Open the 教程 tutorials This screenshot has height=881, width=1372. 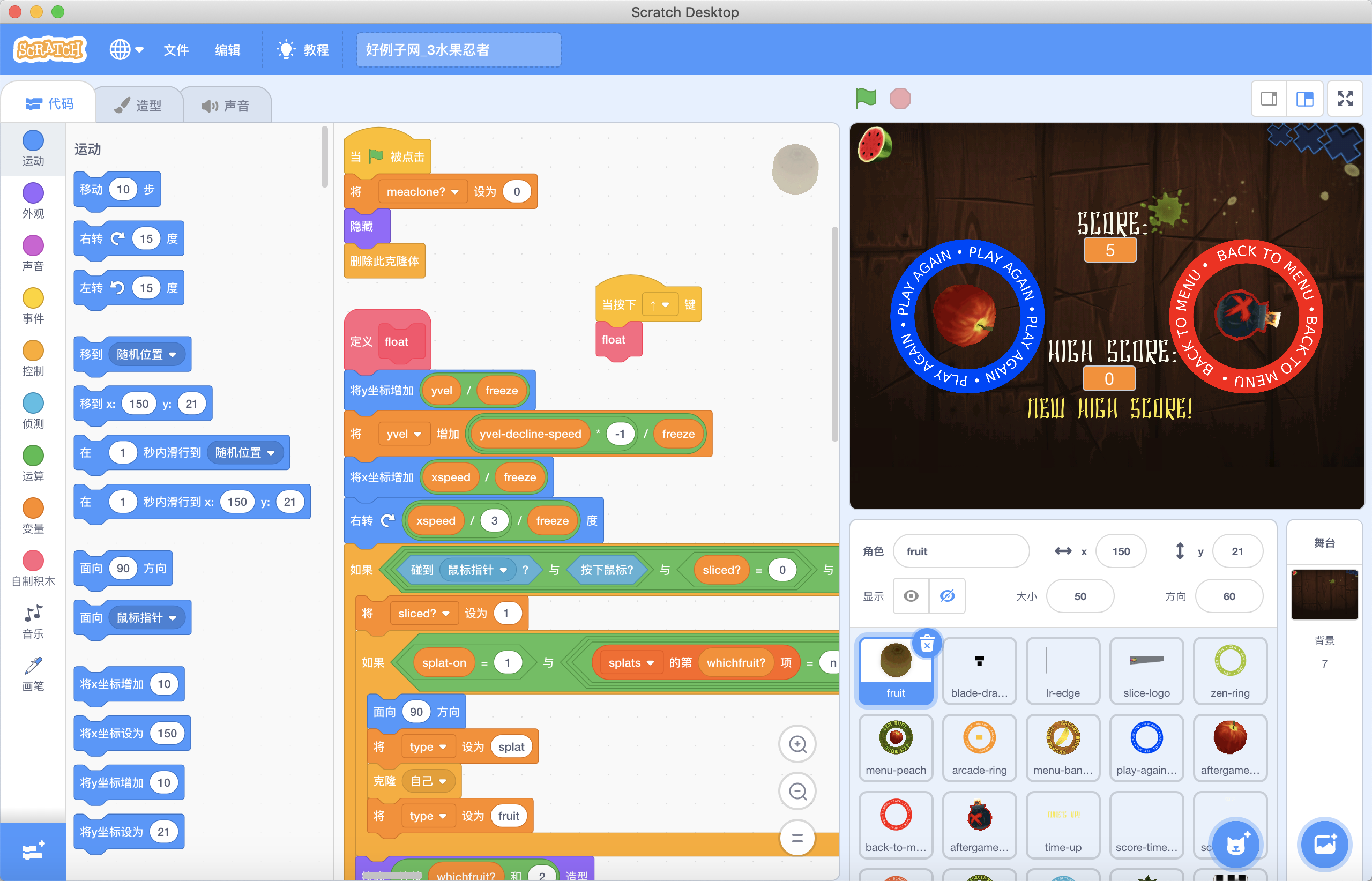(x=303, y=50)
